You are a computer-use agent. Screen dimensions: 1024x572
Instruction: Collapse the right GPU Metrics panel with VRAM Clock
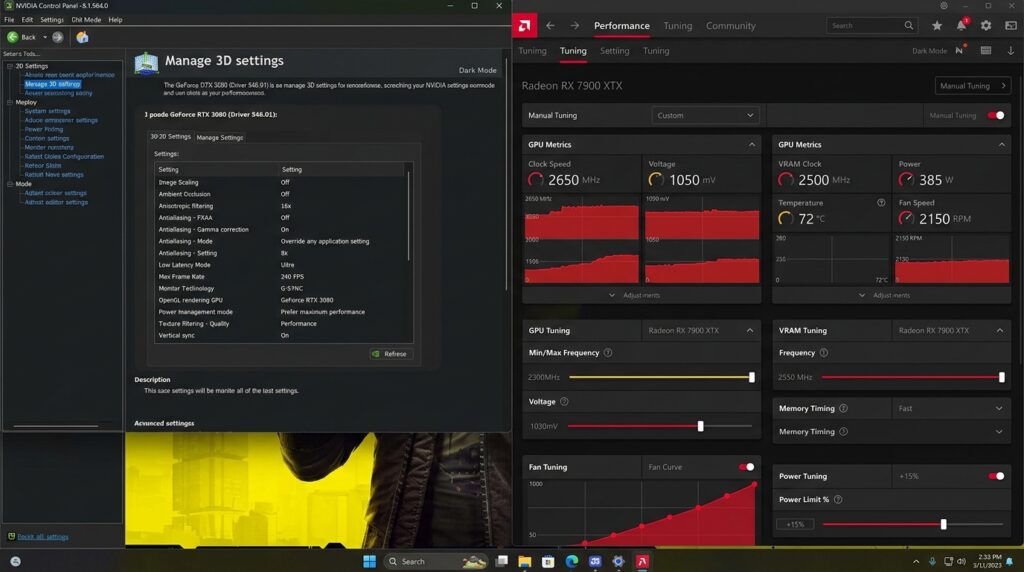coord(1001,144)
